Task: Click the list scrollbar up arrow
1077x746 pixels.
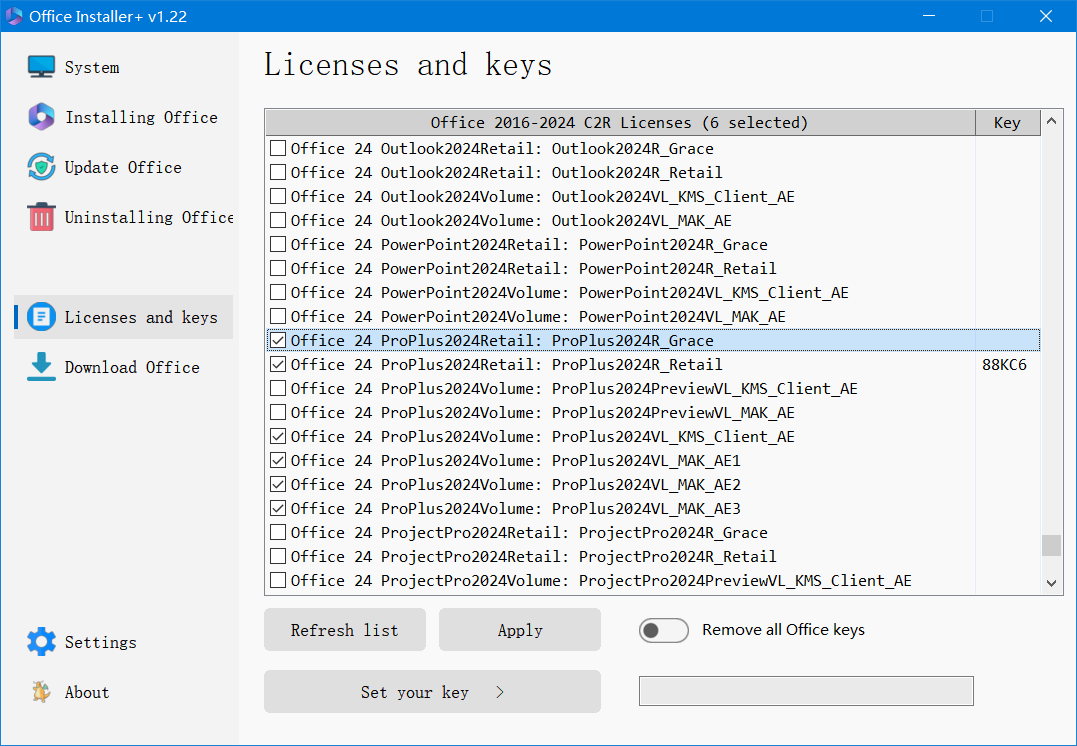Action: pyautogui.click(x=1051, y=122)
